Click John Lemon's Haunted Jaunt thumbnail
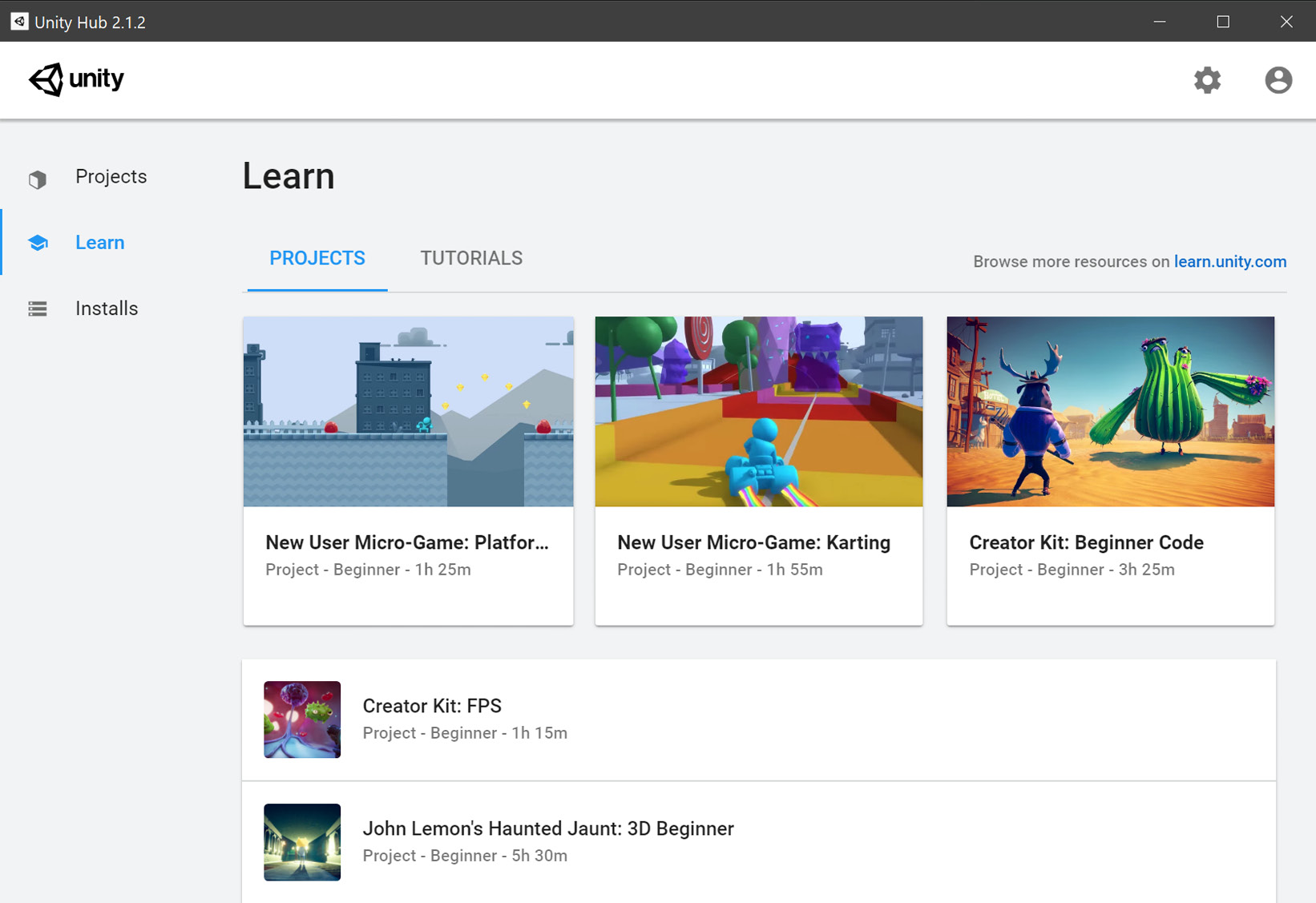 pyautogui.click(x=302, y=842)
